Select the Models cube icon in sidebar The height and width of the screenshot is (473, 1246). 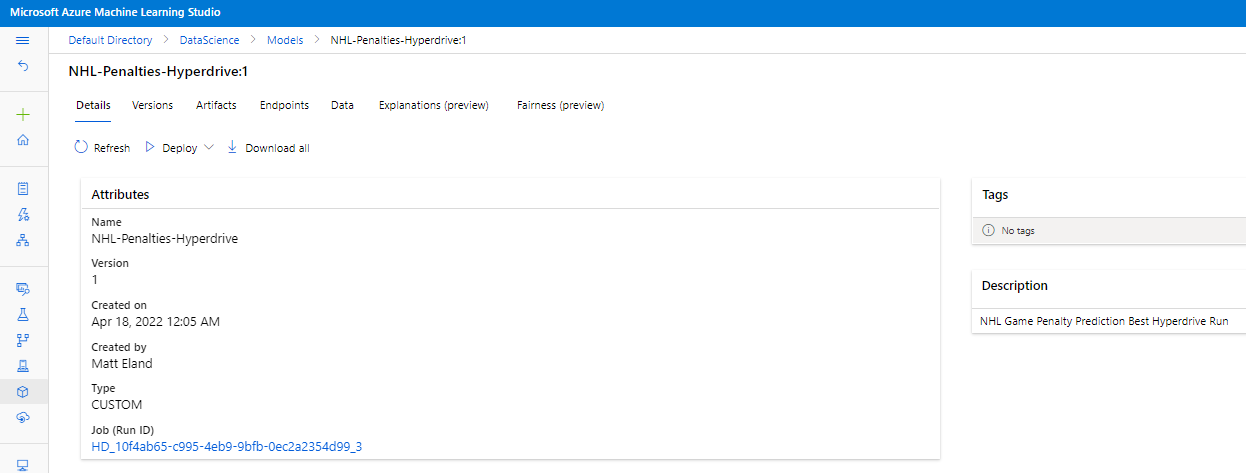23,392
